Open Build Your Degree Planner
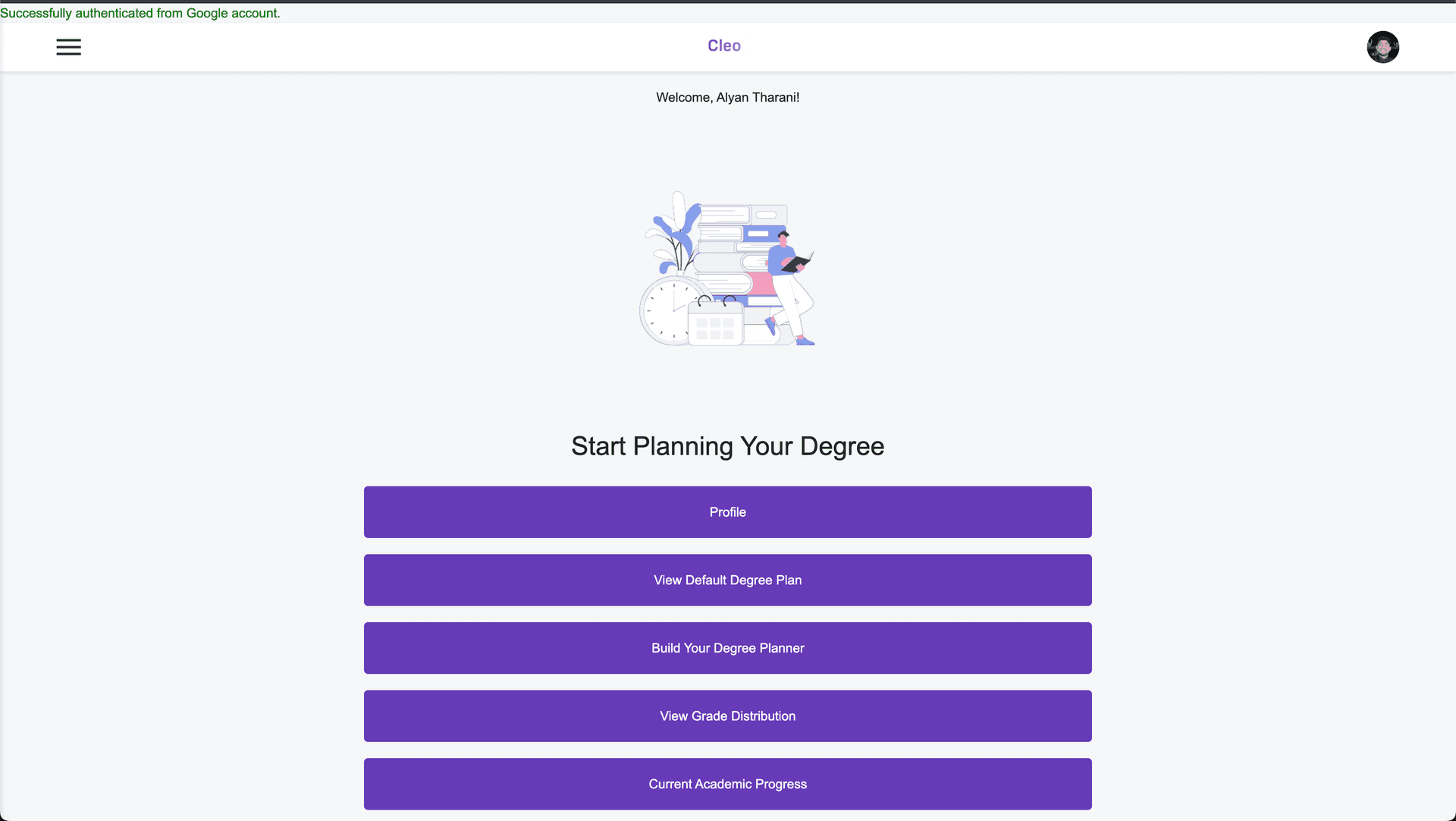Viewport: 1456px width, 821px height. pos(727,648)
